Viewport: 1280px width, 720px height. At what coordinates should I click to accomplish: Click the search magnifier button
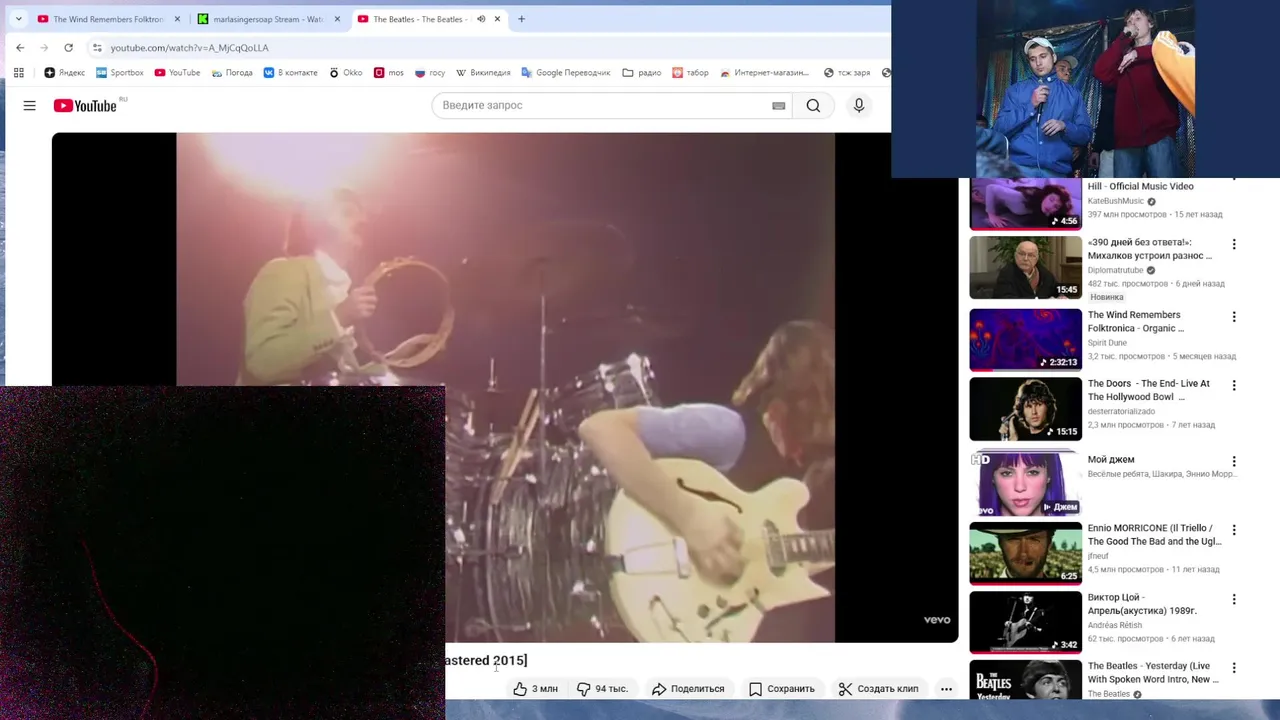click(x=813, y=105)
